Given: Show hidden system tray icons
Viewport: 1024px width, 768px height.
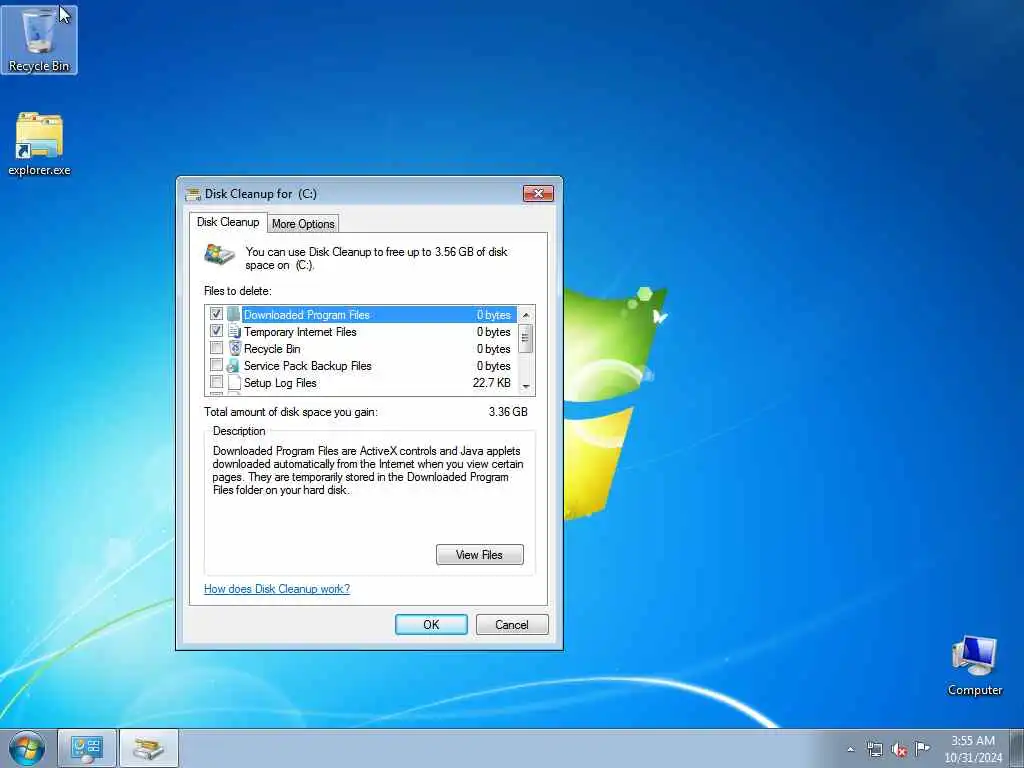Looking at the screenshot, I should pyautogui.click(x=850, y=749).
